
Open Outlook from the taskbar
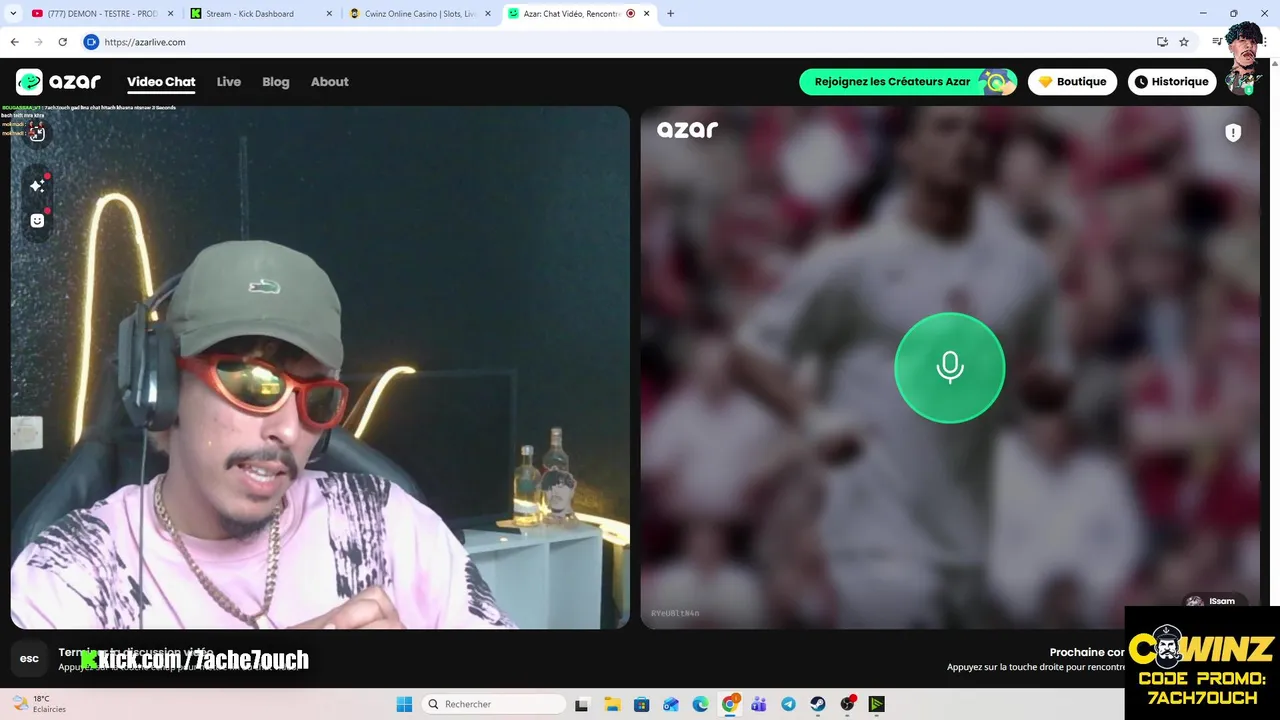[x=670, y=704]
